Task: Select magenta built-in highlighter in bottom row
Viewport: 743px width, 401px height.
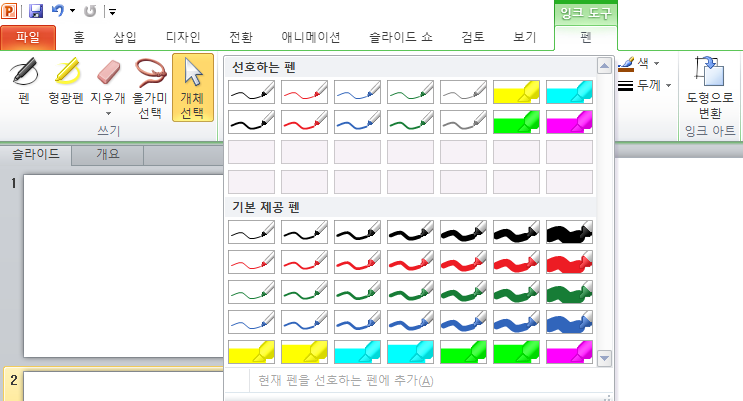Action: click(x=570, y=352)
